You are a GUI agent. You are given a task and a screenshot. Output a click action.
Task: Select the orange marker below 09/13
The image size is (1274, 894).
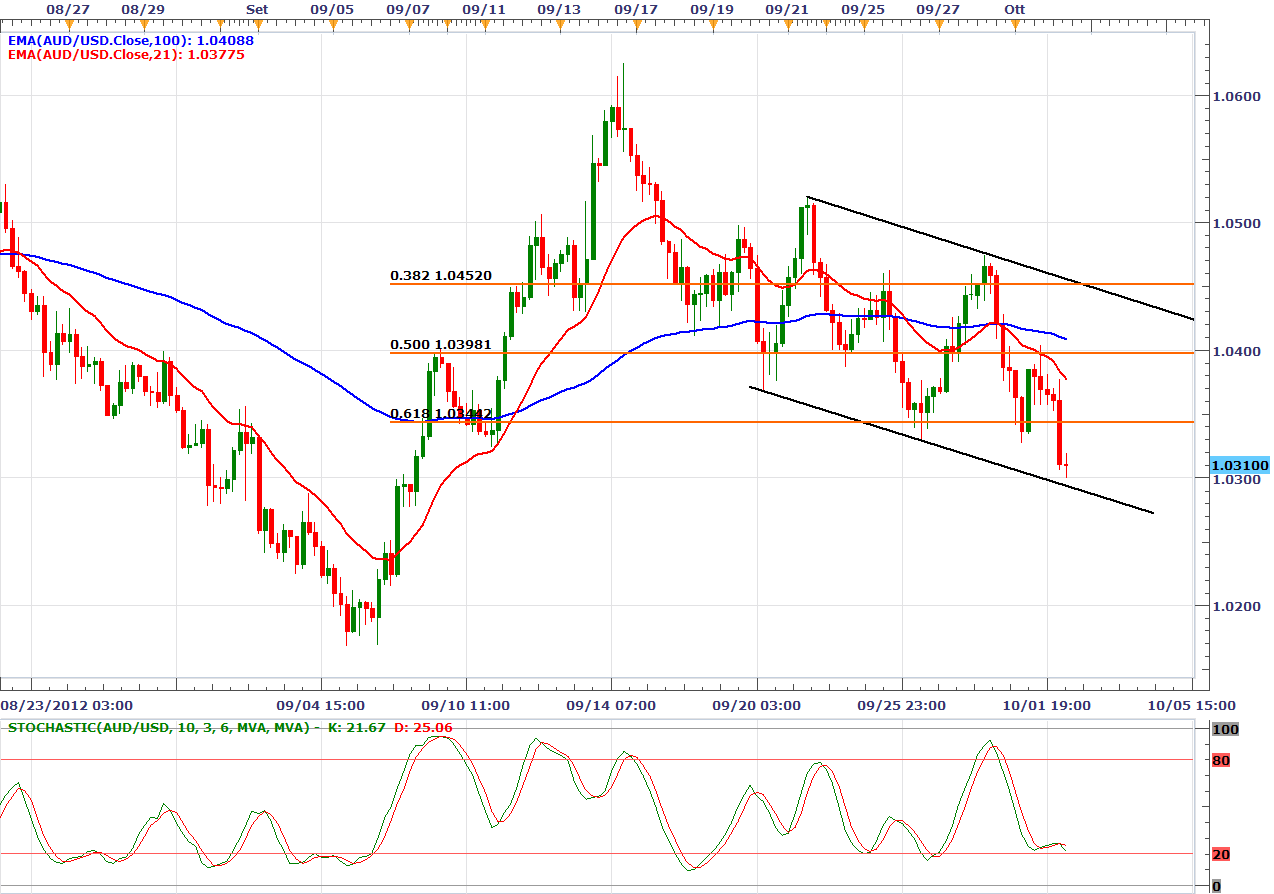(x=559, y=22)
